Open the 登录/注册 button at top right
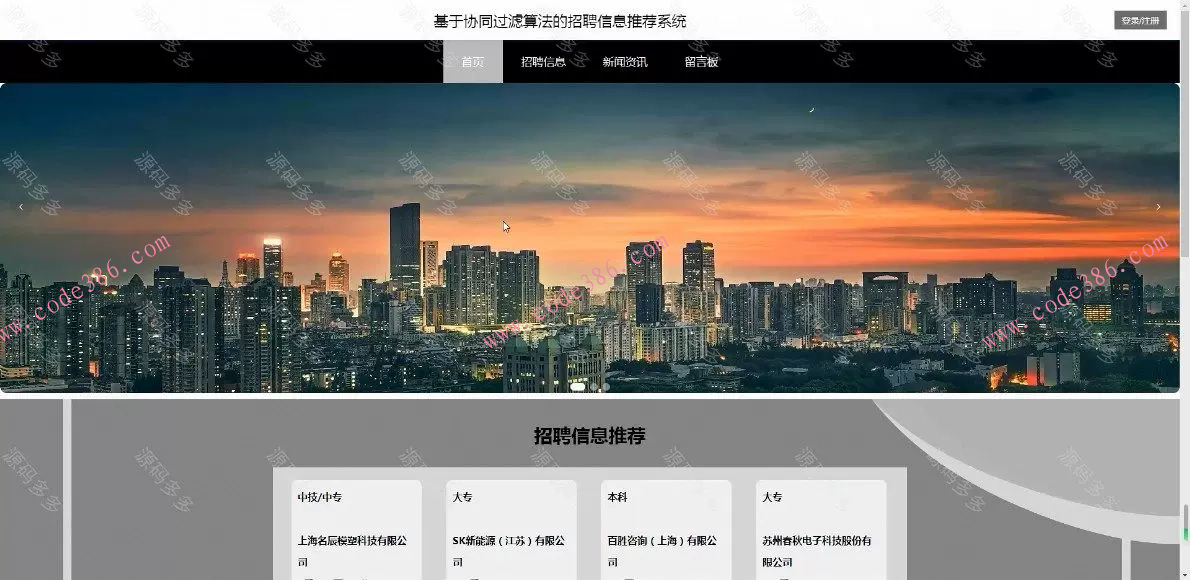This screenshot has width=1190, height=580. (x=1143, y=18)
